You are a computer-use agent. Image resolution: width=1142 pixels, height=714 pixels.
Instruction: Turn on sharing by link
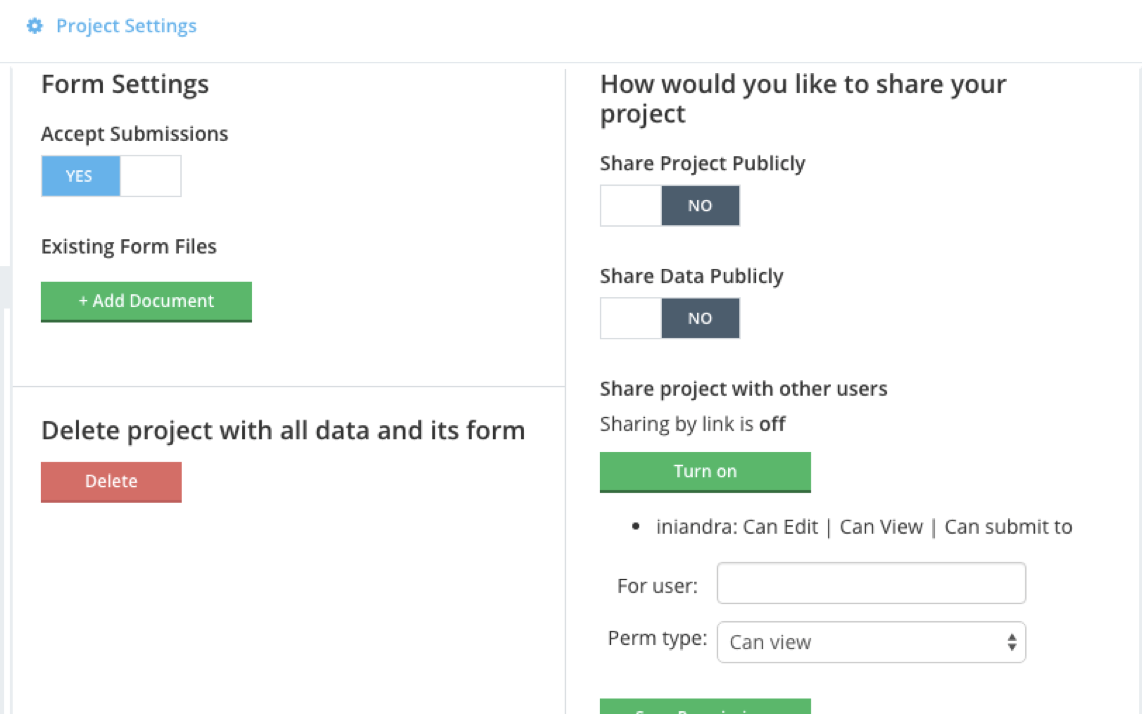click(x=705, y=470)
